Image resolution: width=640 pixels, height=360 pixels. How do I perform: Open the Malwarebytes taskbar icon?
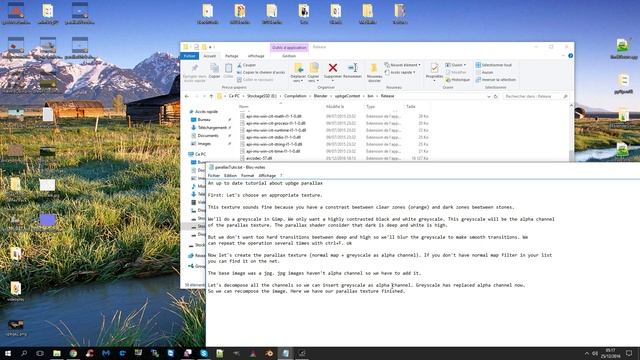106,353
